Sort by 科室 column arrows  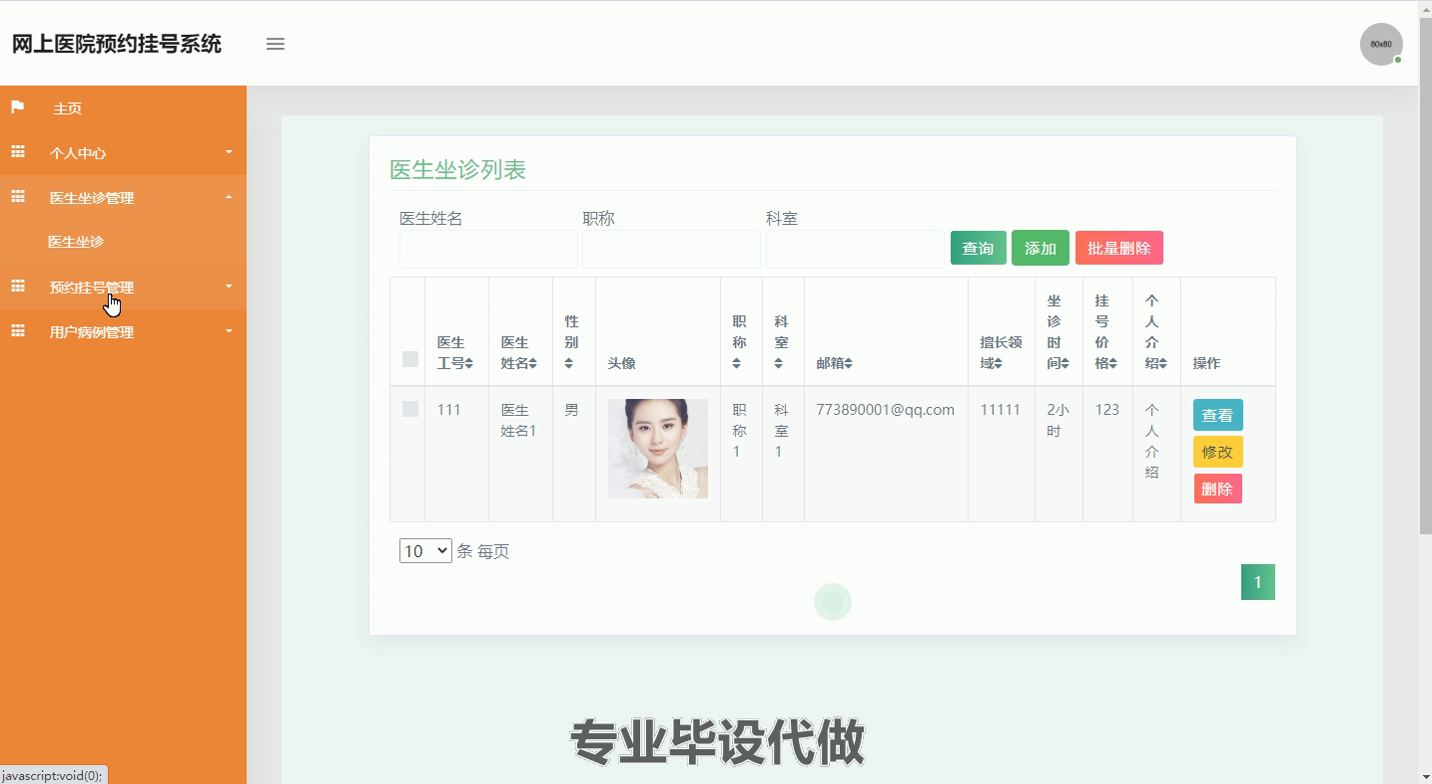coord(778,363)
